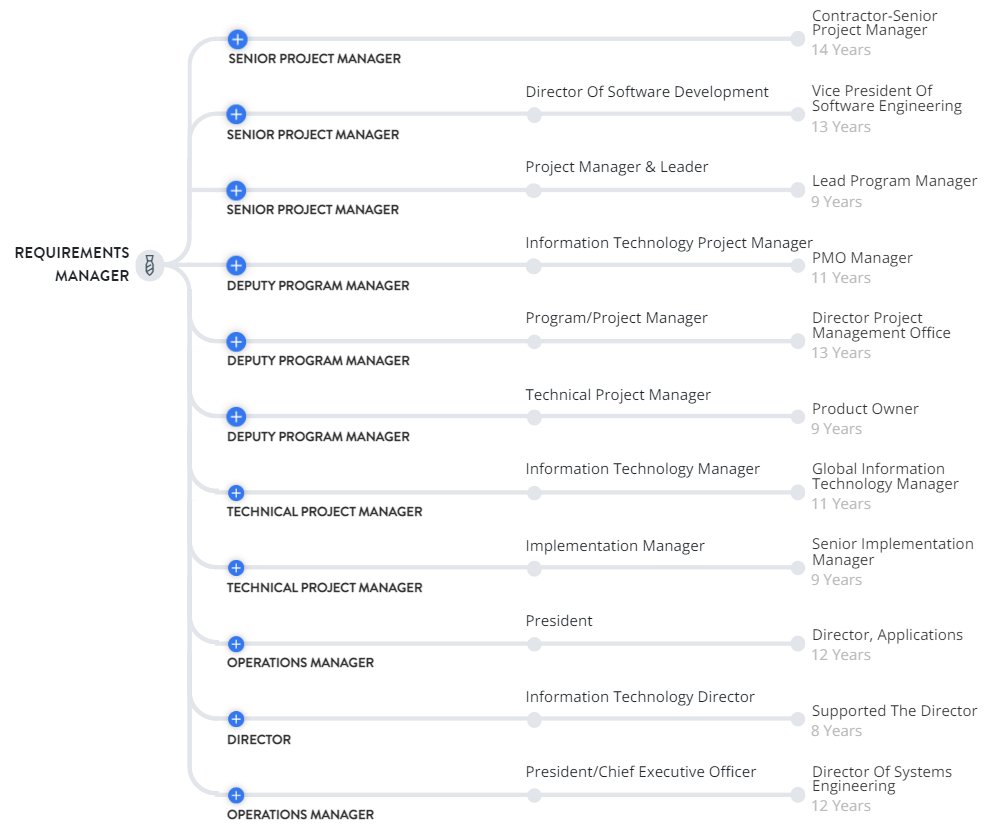Click the Director Of Systems Engineering endpoint dot
The image size is (1005, 832).
(797, 795)
